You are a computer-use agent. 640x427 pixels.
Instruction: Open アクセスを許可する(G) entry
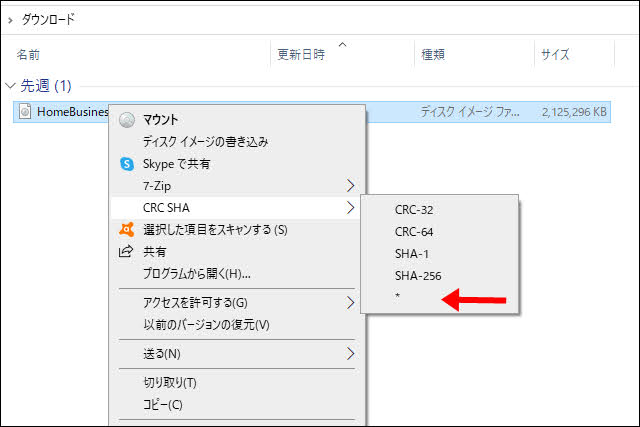[x=237, y=303]
